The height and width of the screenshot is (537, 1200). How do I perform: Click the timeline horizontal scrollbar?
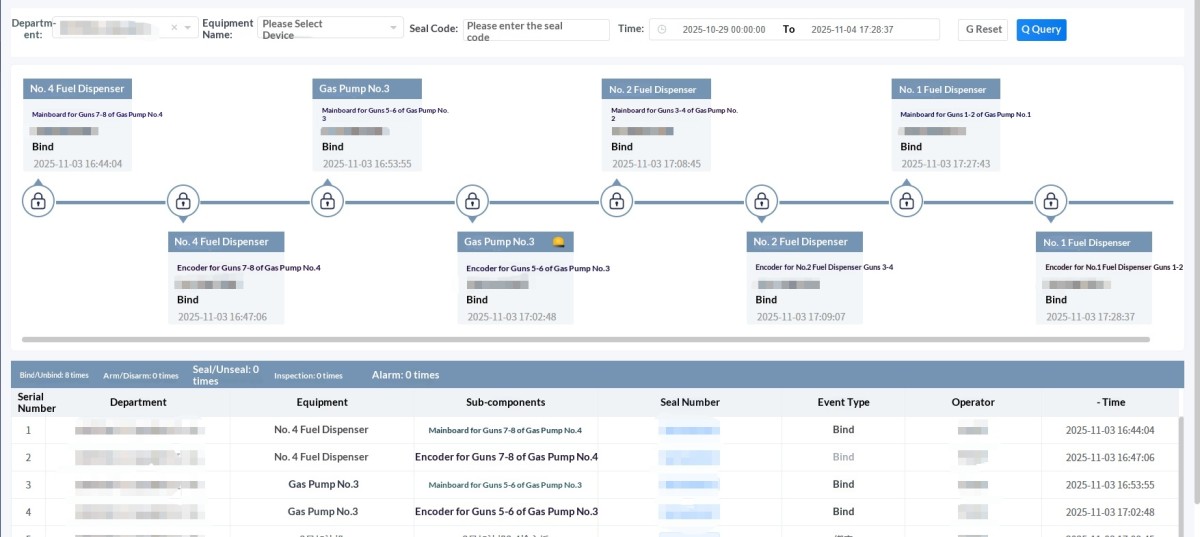click(x=585, y=340)
